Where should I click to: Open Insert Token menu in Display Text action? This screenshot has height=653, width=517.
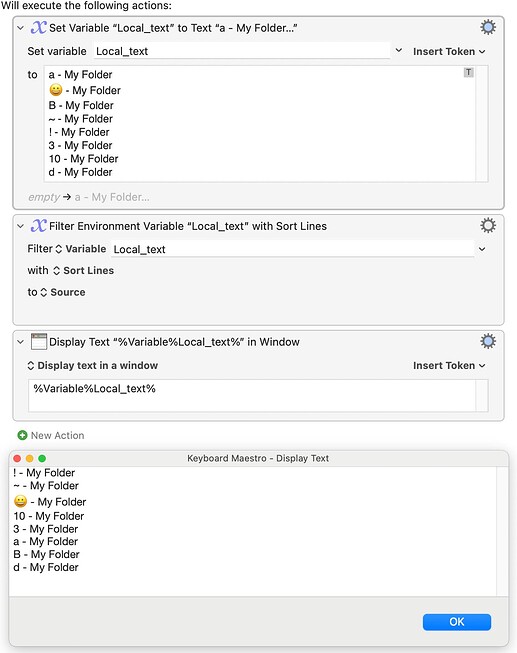point(449,365)
